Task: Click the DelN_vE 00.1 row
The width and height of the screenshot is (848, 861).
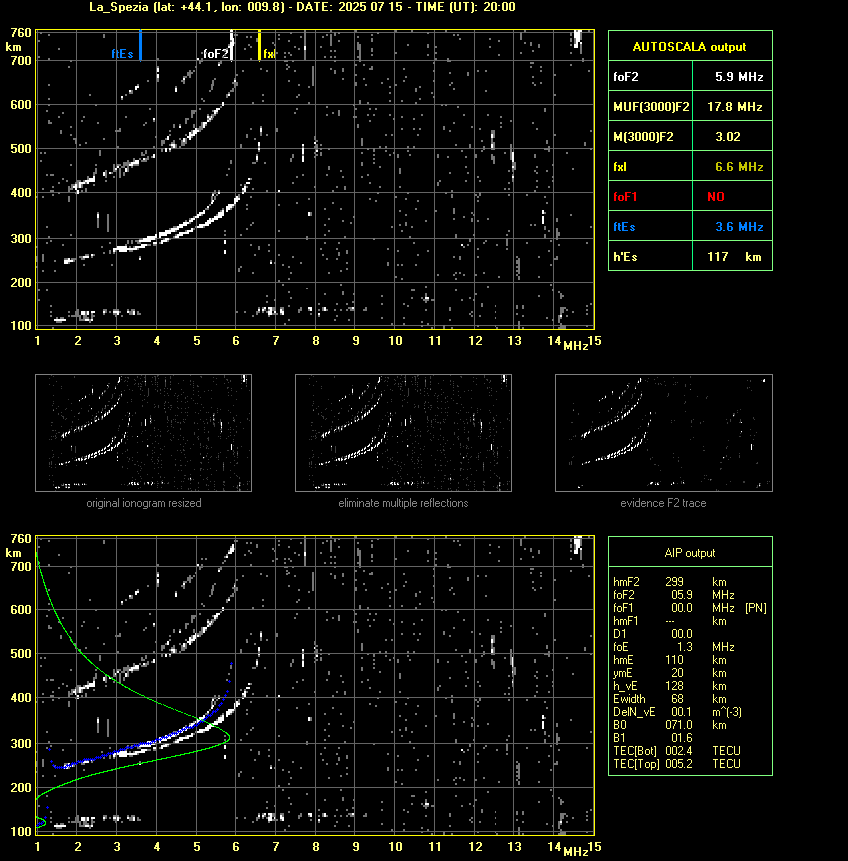Action: click(678, 712)
